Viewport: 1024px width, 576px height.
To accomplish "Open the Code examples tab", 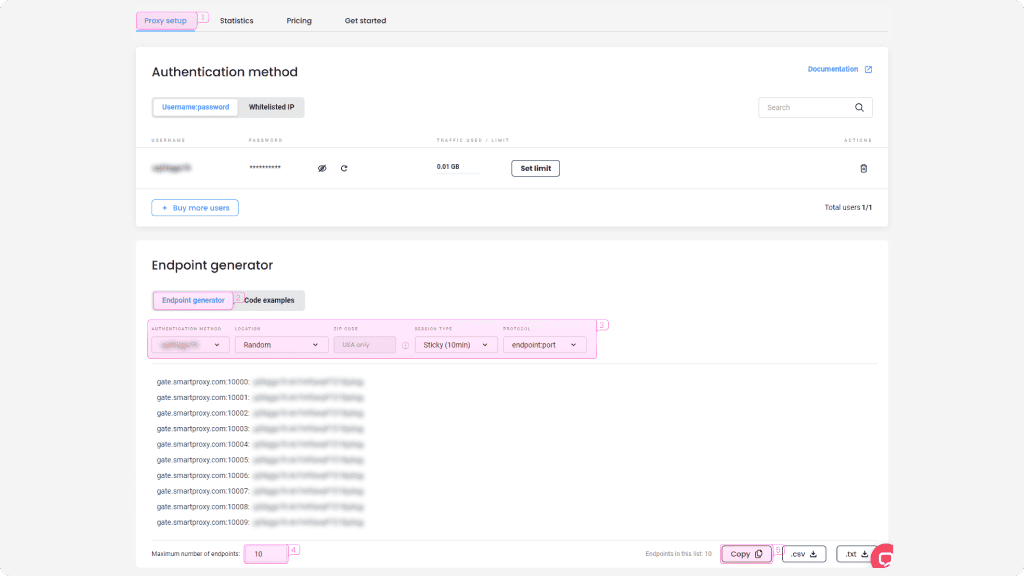I will pos(268,300).
